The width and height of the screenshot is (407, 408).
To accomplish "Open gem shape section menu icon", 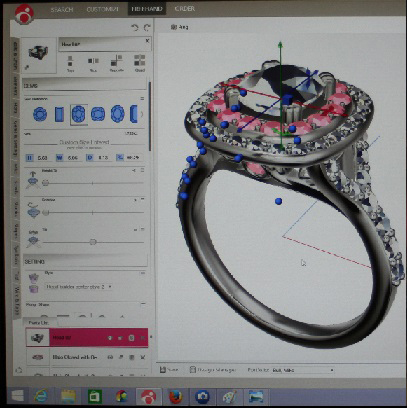I will click(x=142, y=99).
